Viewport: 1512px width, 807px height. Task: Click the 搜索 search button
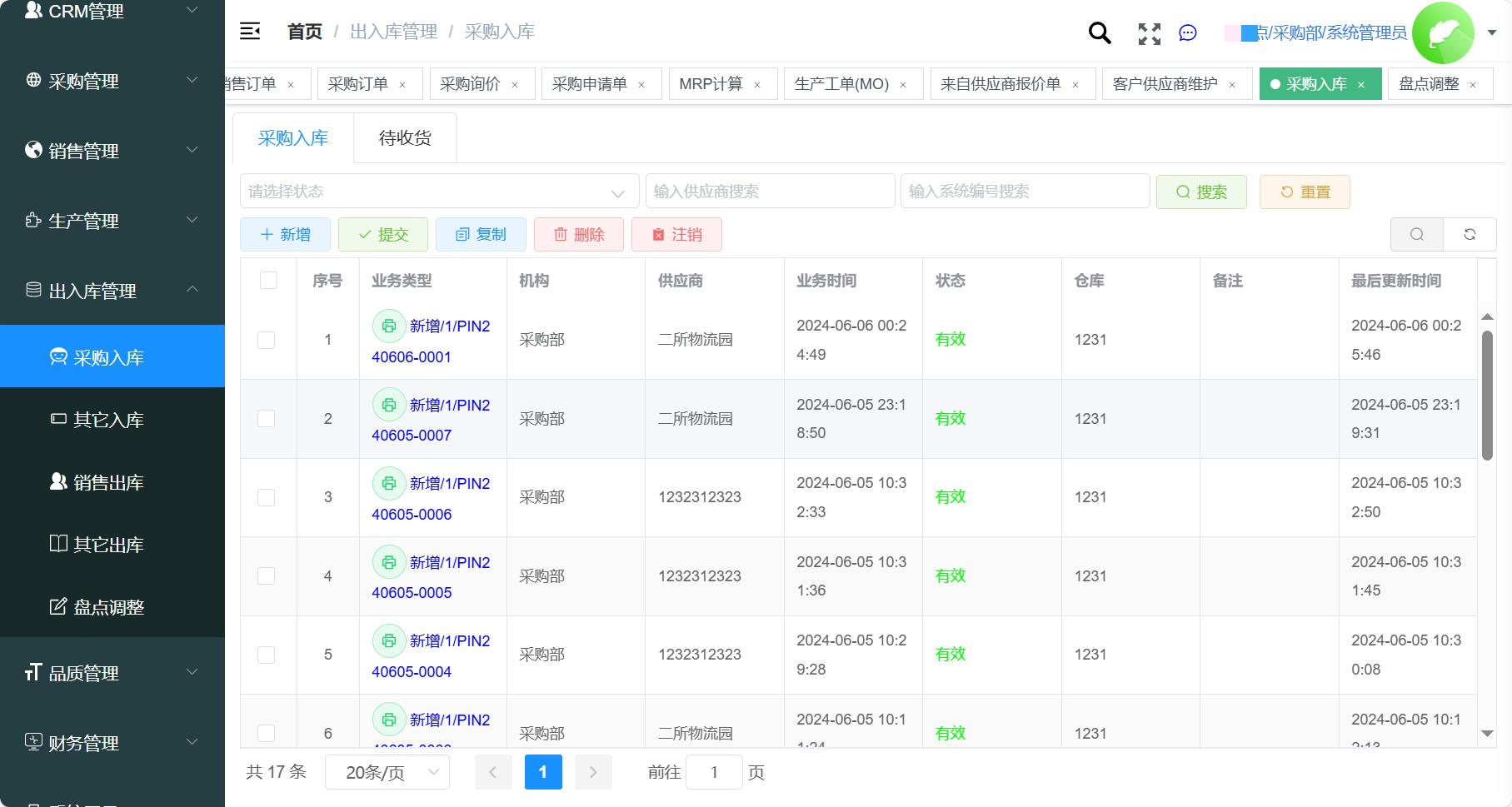coord(1201,192)
